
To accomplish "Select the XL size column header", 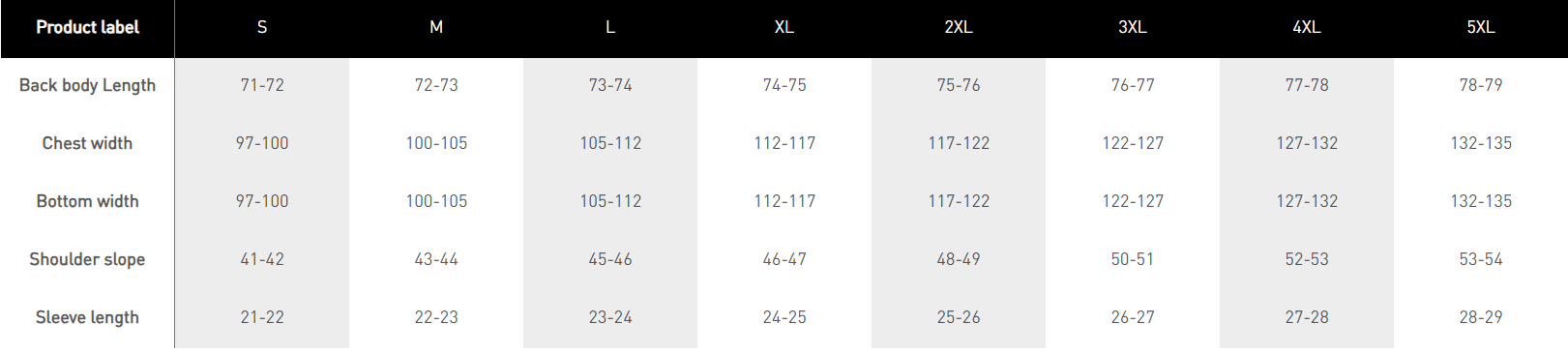I will 784,27.
